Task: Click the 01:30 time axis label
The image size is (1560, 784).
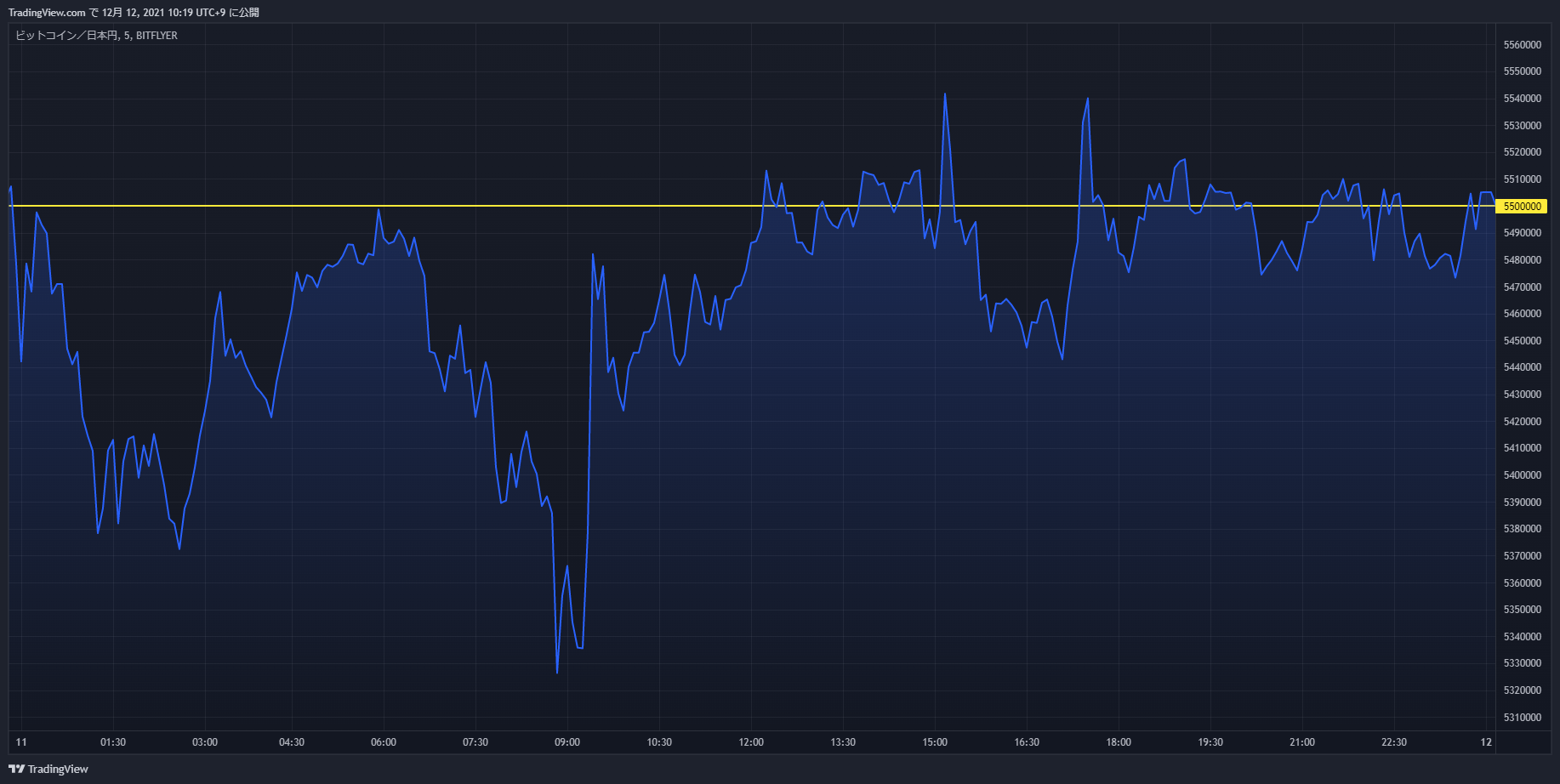Action: click(x=113, y=742)
